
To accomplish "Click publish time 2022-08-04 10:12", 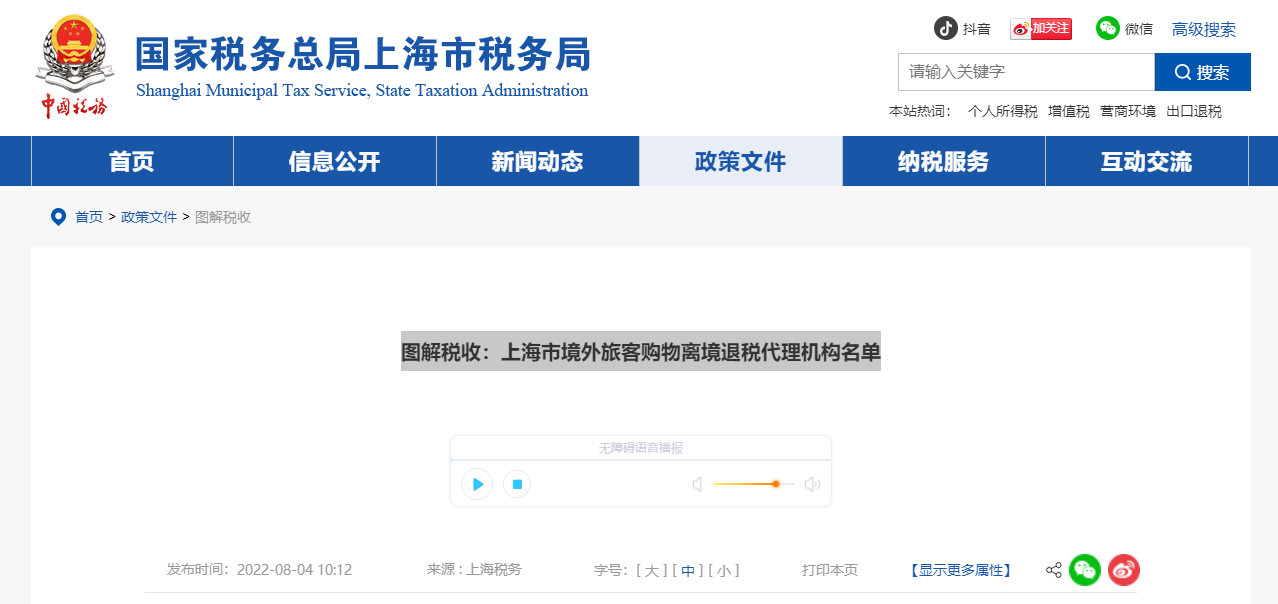I will tap(294, 570).
